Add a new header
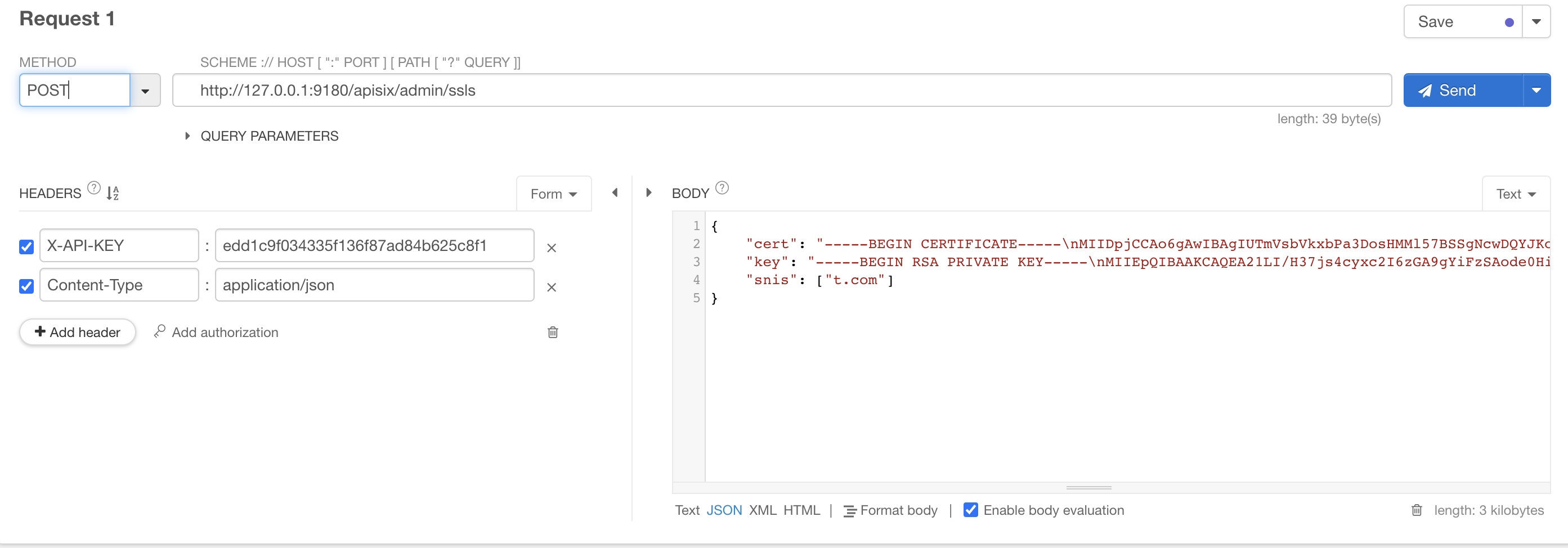The width and height of the screenshot is (1568, 548). [77, 332]
